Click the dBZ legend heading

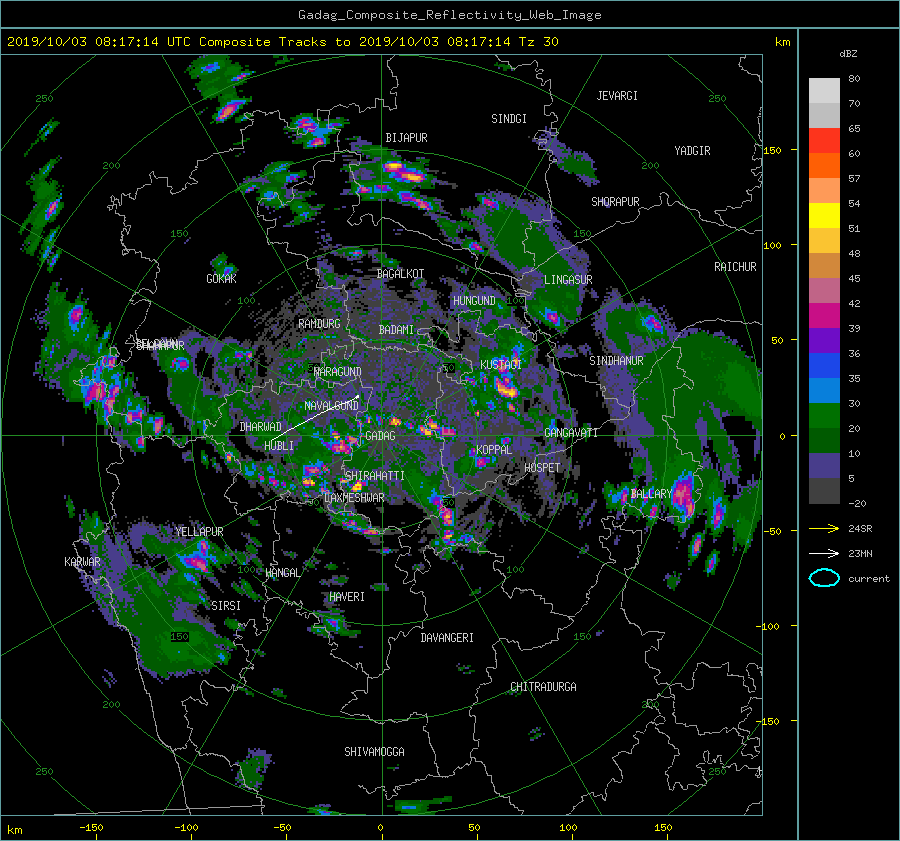848,53
